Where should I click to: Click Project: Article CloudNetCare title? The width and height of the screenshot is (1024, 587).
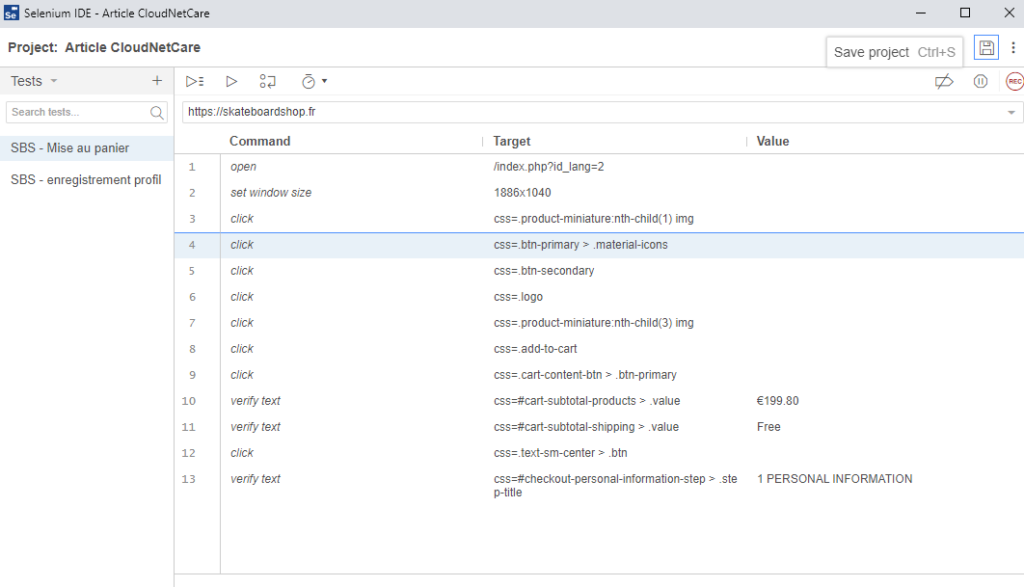click(x=104, y=47)
